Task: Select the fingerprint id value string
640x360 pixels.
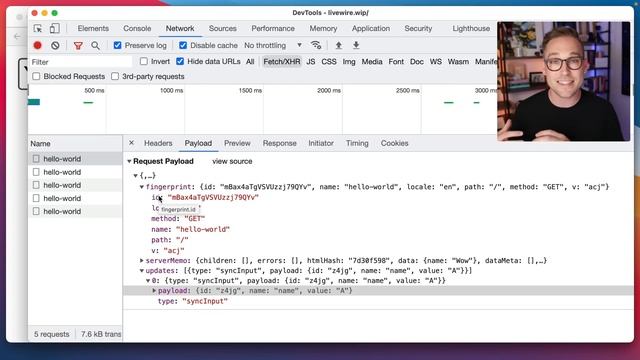Action: (x=213, y=198)
